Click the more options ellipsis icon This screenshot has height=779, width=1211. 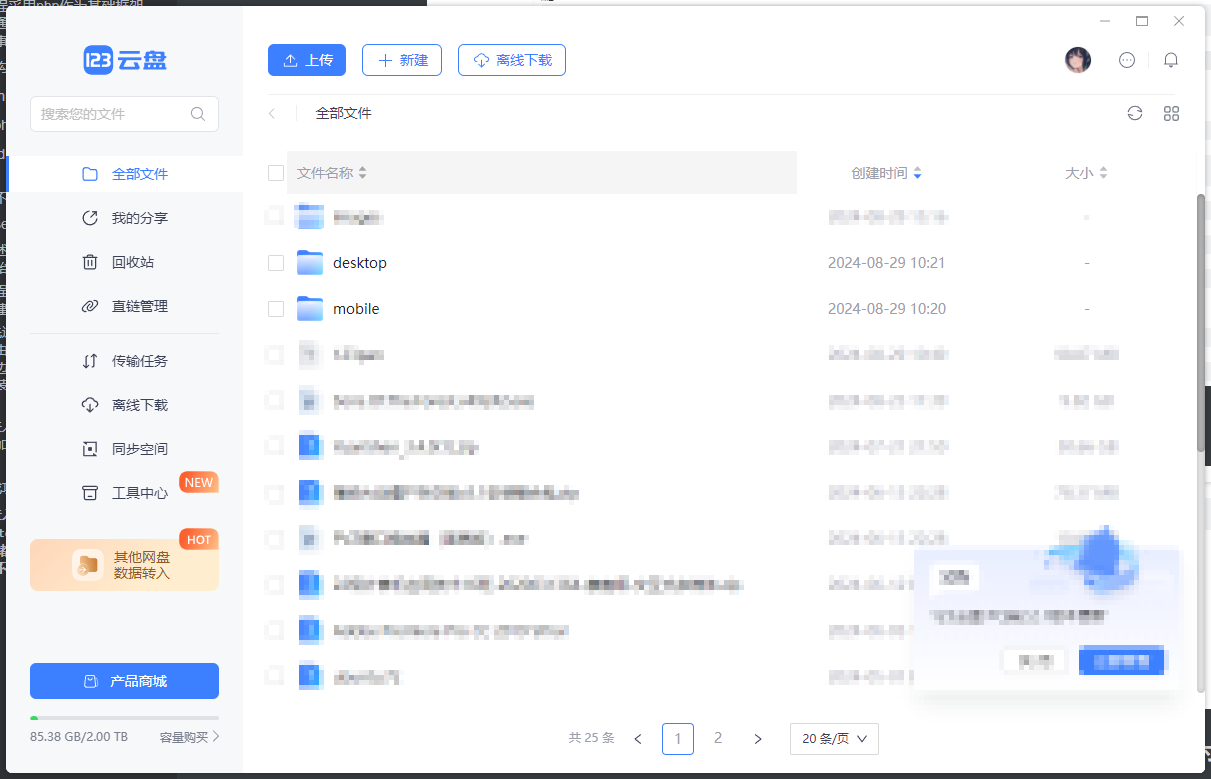(1127, 60)
